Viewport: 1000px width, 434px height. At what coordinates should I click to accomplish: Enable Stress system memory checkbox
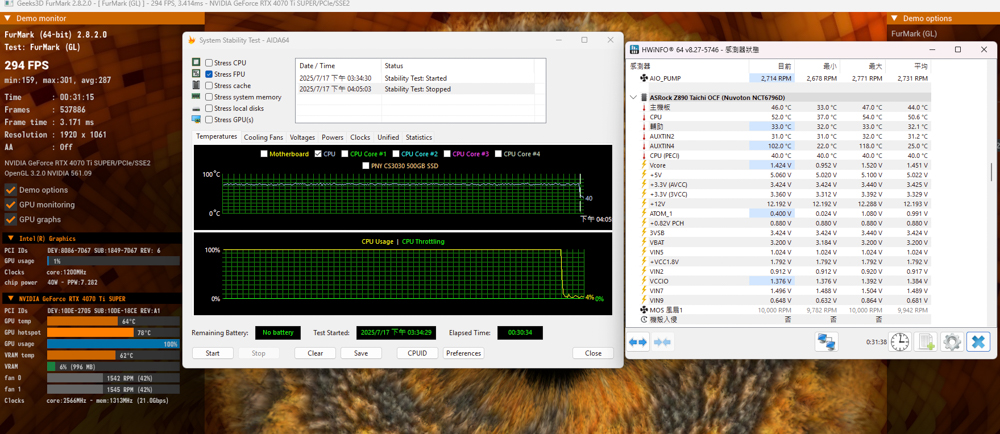tap(209, 97)
